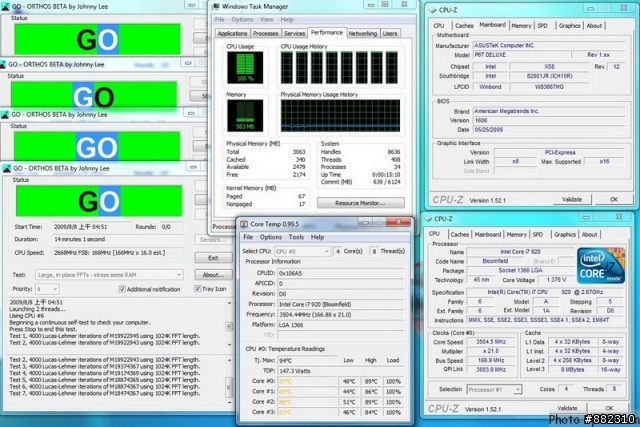Open the View menu in Task Manager
The width and height of the screenshot is (640, 427).
(267, 20)
